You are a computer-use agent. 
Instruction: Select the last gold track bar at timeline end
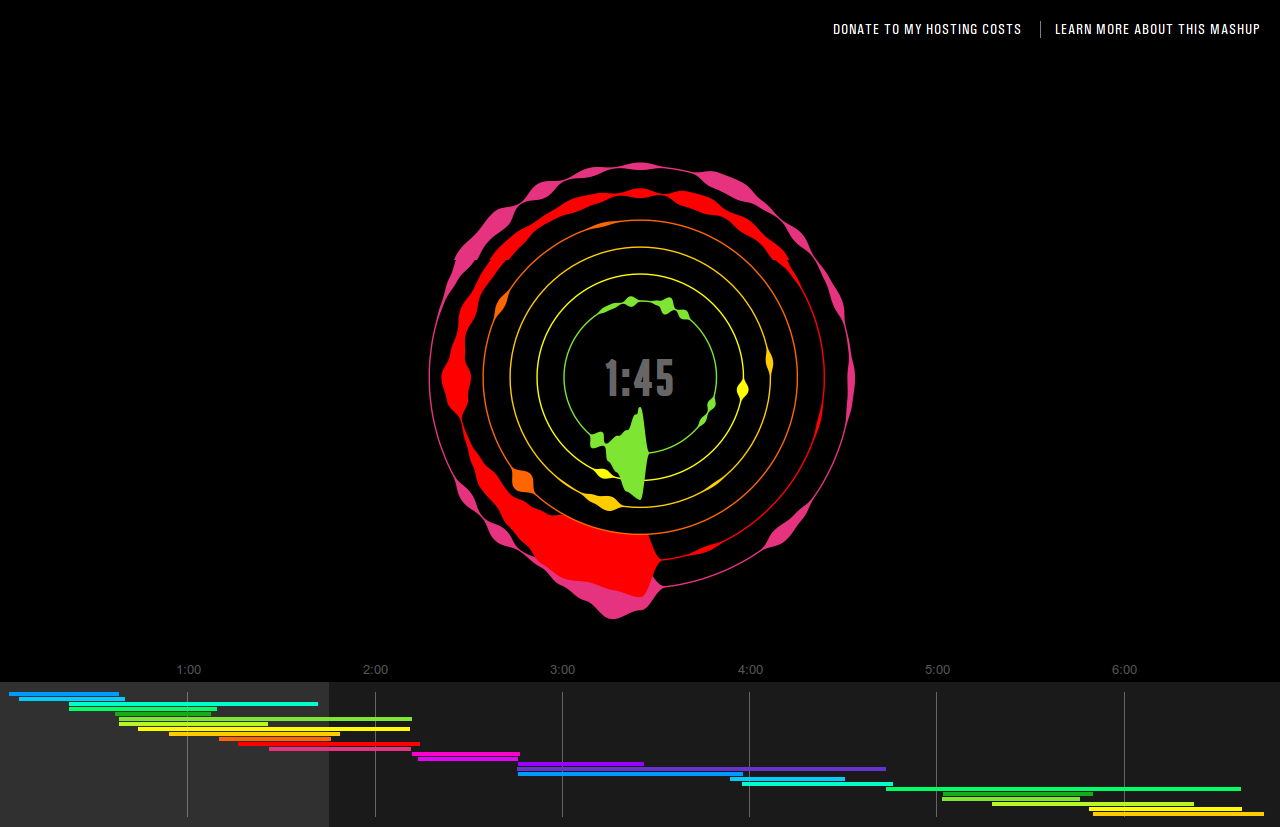1178,814
